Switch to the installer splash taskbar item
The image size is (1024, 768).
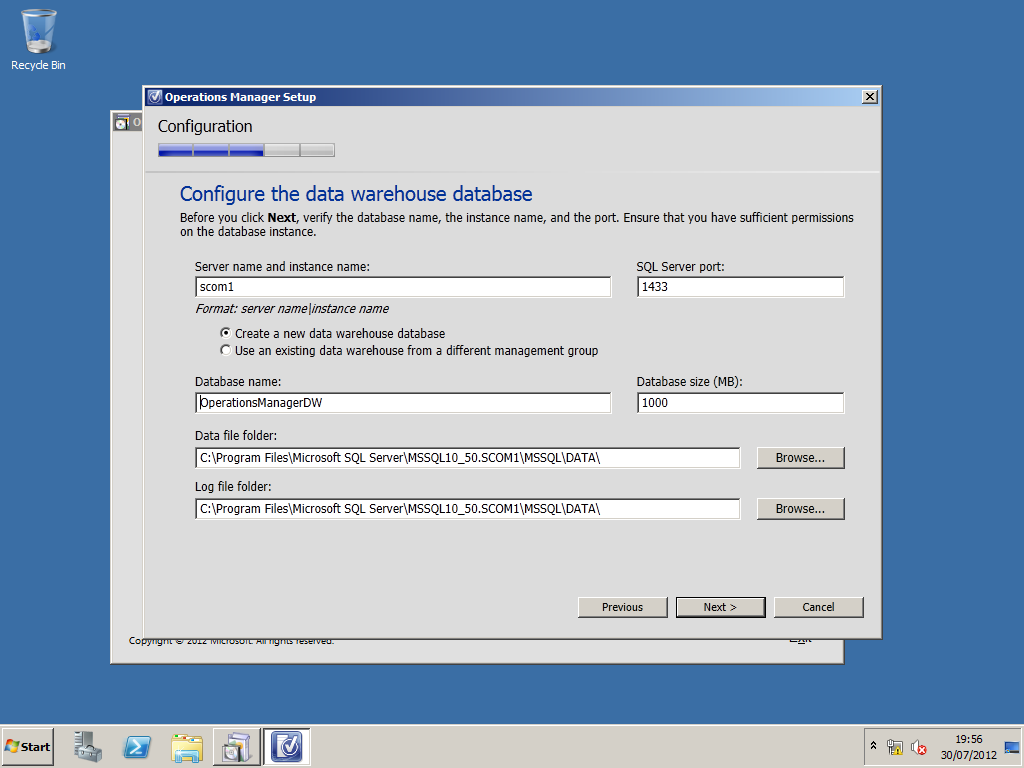pos(236,746)
